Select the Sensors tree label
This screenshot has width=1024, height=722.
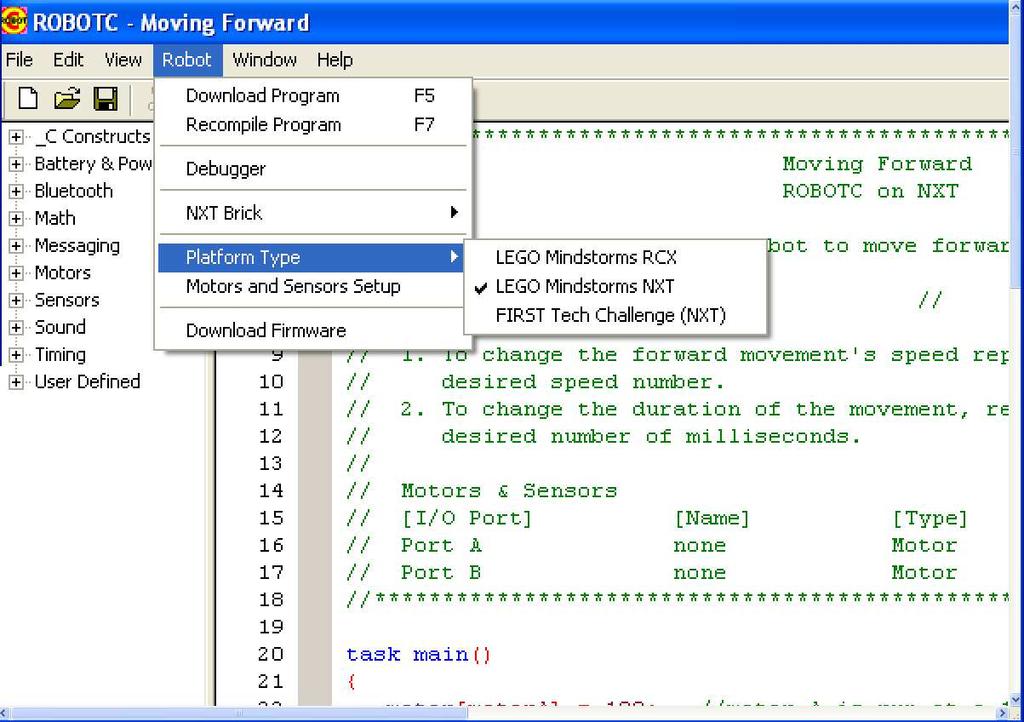pos(67,300)
